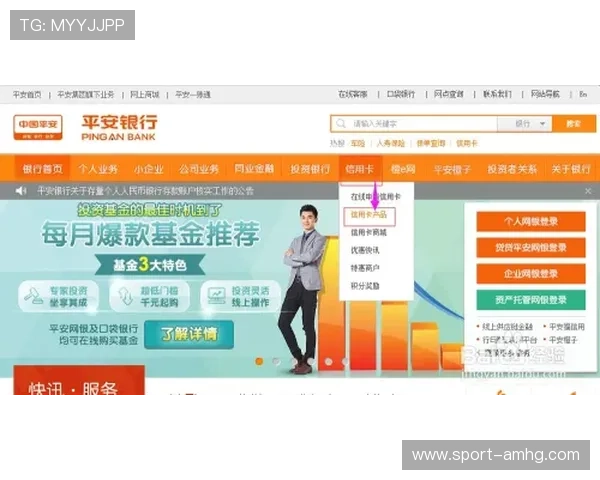Open 网点查询 in the top bar
This screenshot has width=600, height=480.
tap(448, 94)
